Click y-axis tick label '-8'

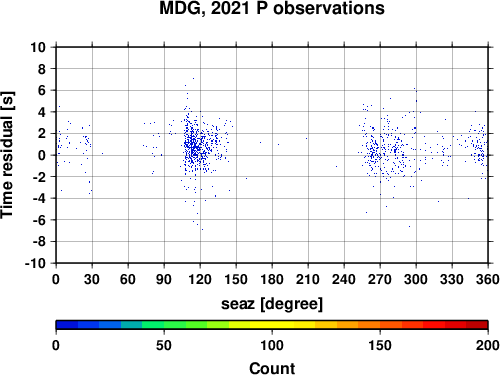(x=39, y=242)
